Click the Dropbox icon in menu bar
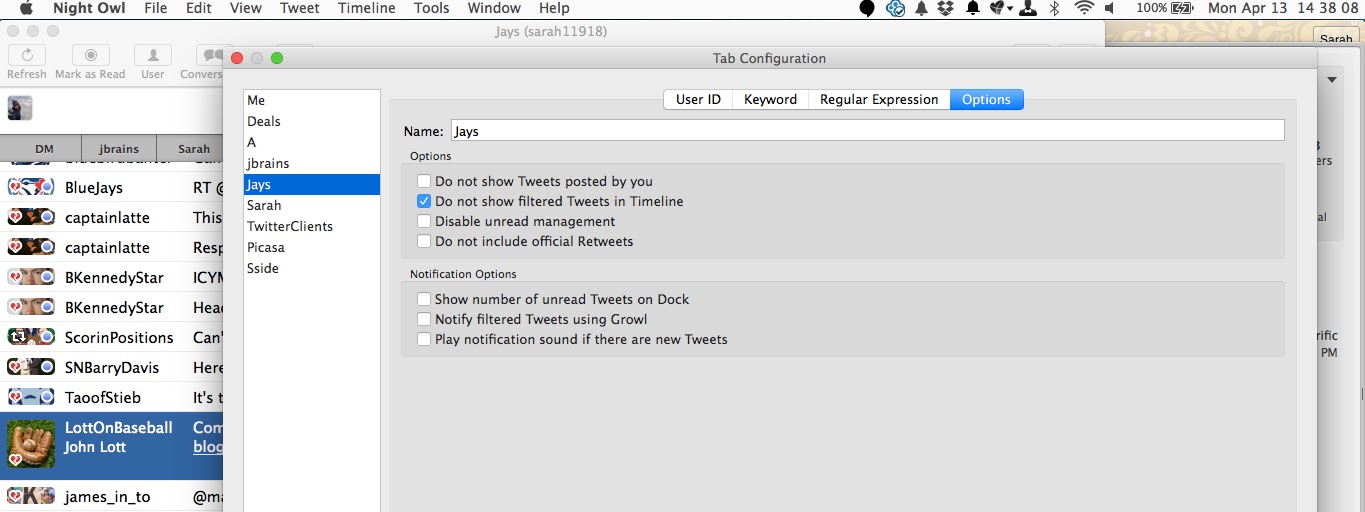 point(946,8)
